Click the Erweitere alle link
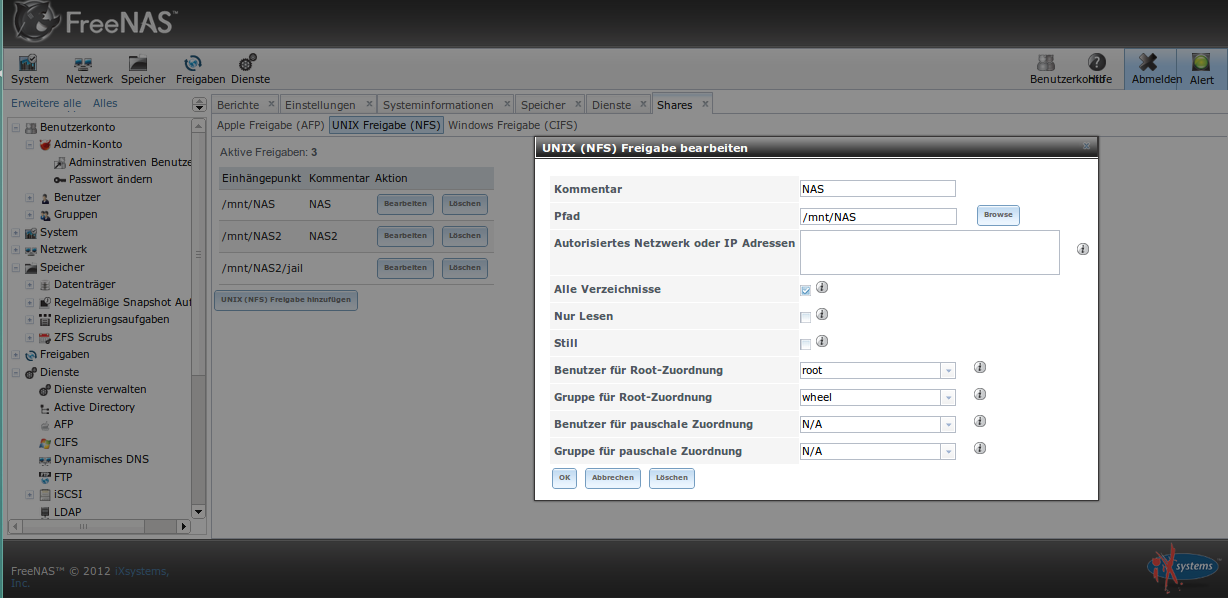This screenshot has height=598, width=1228. [x=46, y=103]
